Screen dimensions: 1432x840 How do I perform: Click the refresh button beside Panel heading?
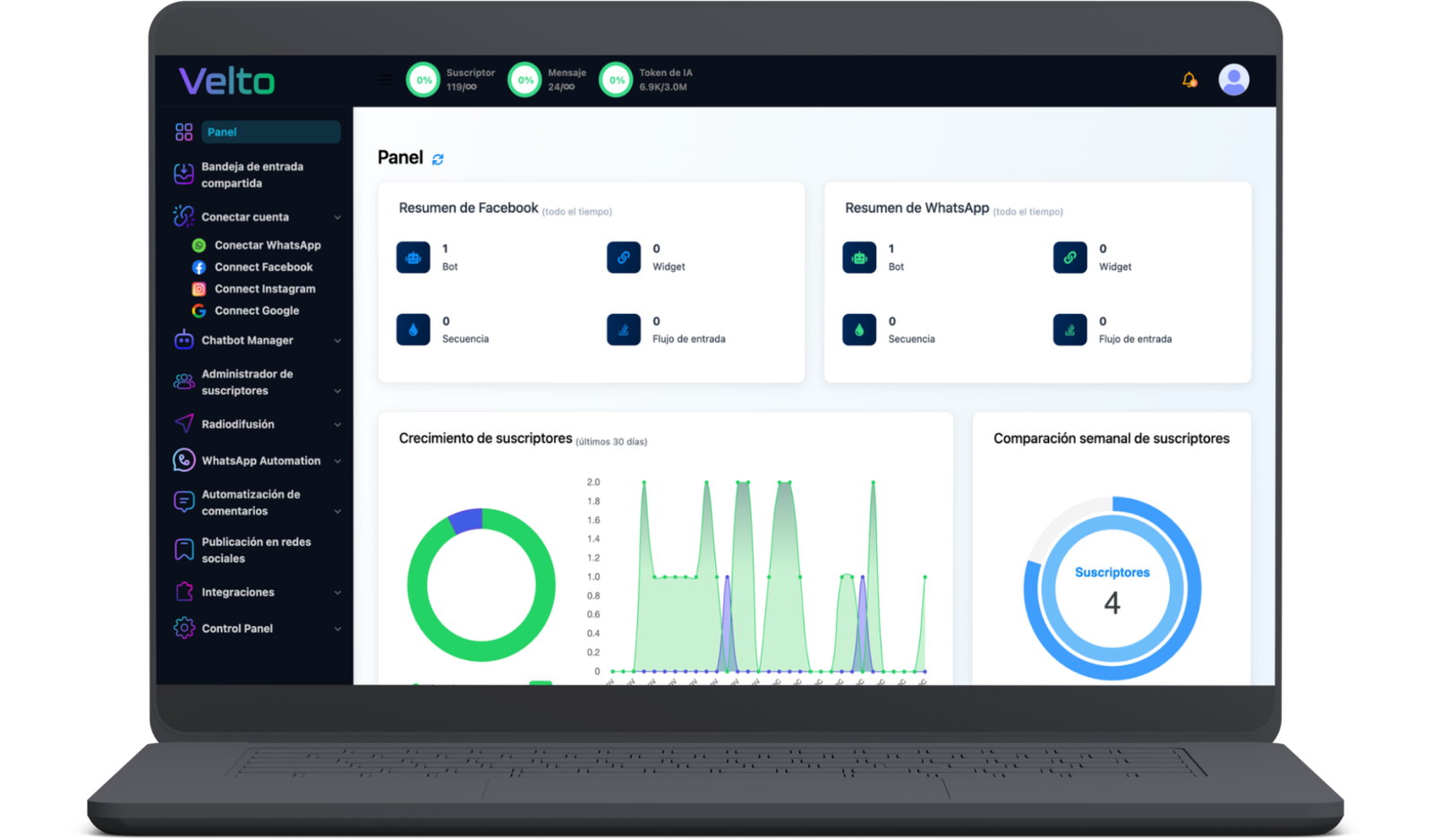[437, 159]
